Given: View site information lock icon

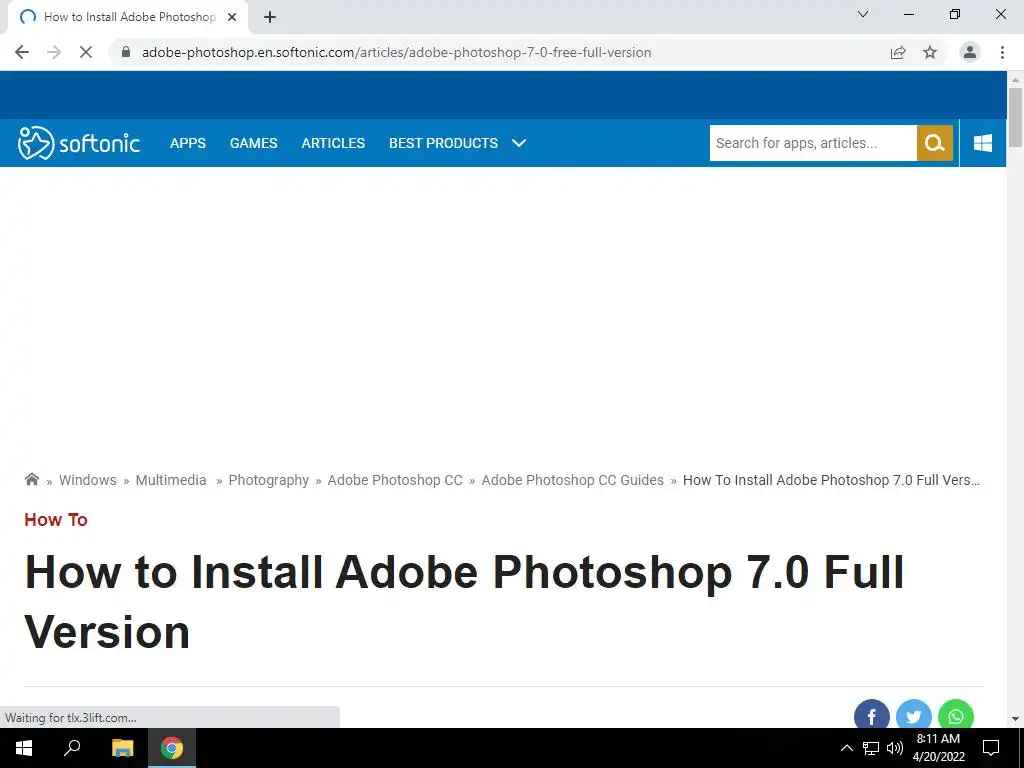Looking at the screenshot, I should coord(126,52).
